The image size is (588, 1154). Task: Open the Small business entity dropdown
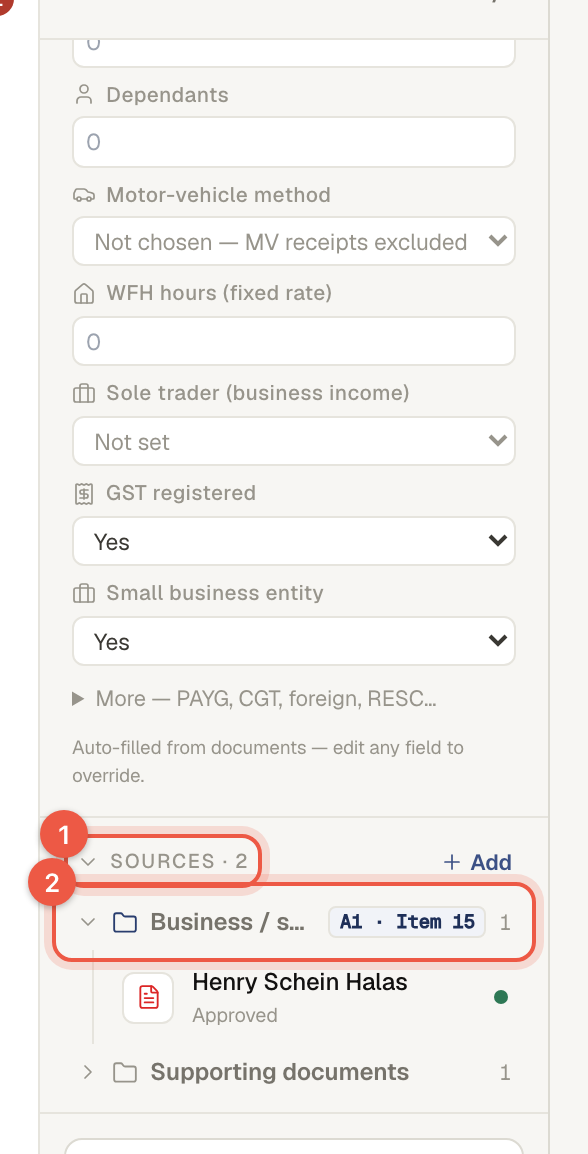tap(294, 642)
